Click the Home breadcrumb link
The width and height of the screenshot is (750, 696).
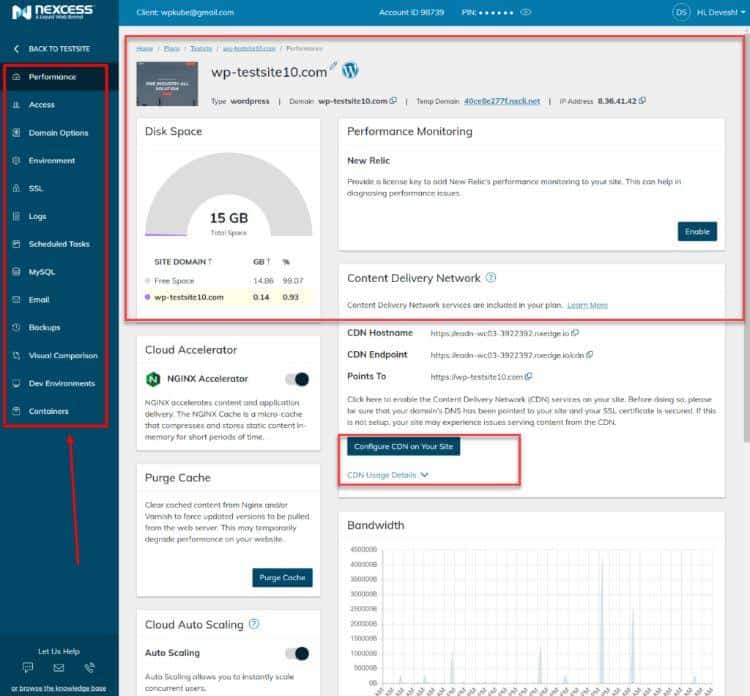coord(144,49)
